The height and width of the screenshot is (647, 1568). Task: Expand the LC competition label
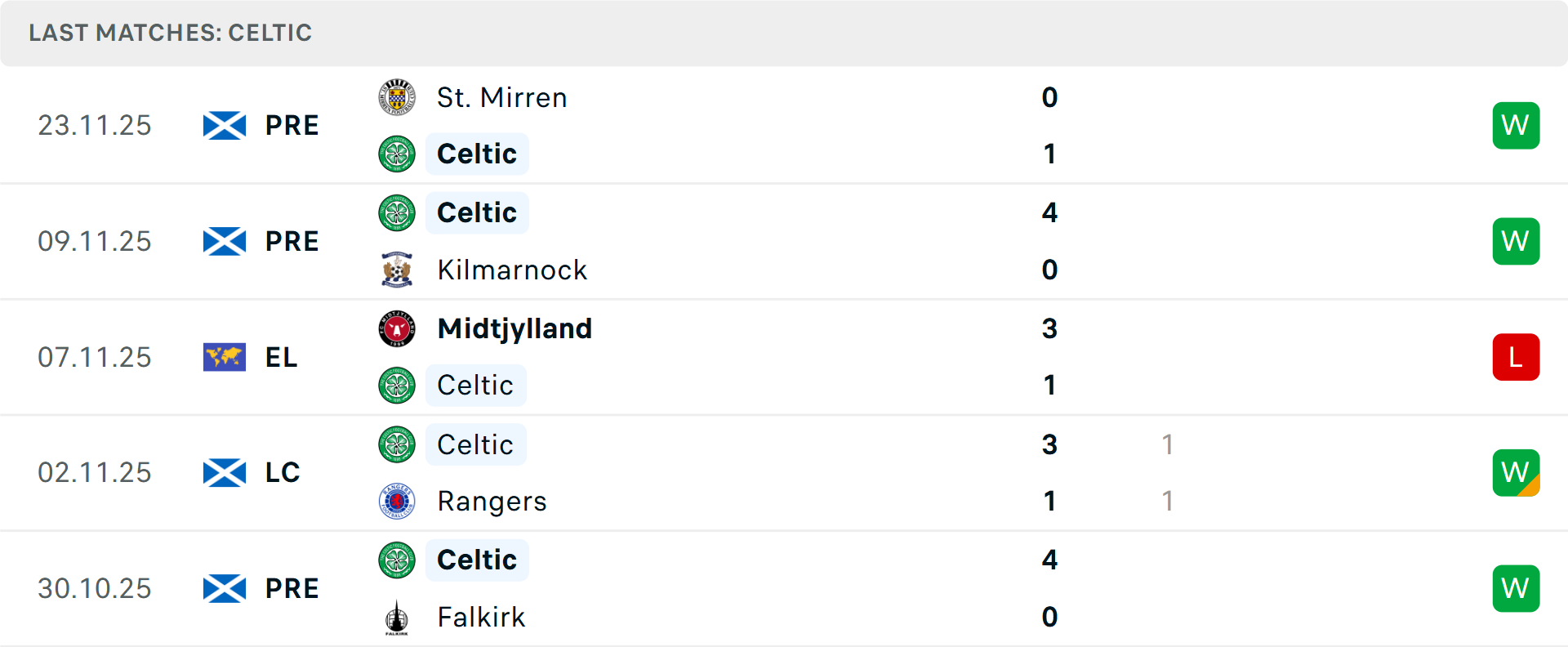pos(283,472)
